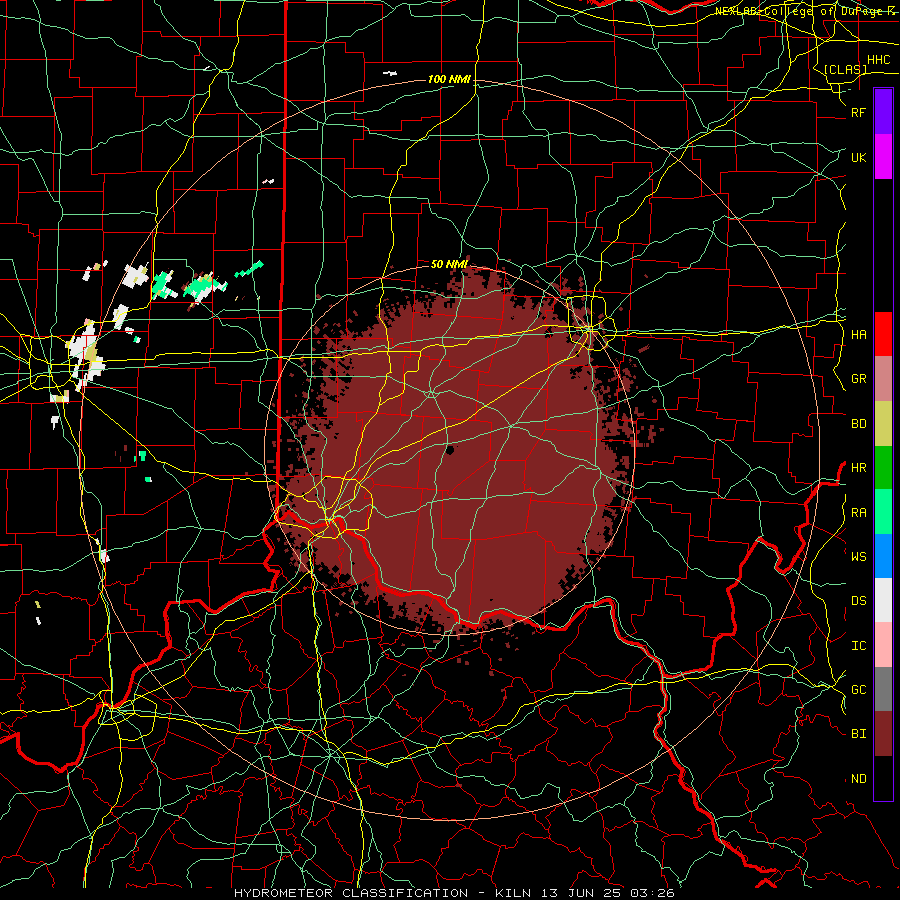Screen dimensions: 900x900
Task: Click the [CLAS] units label
Action: 845,69
